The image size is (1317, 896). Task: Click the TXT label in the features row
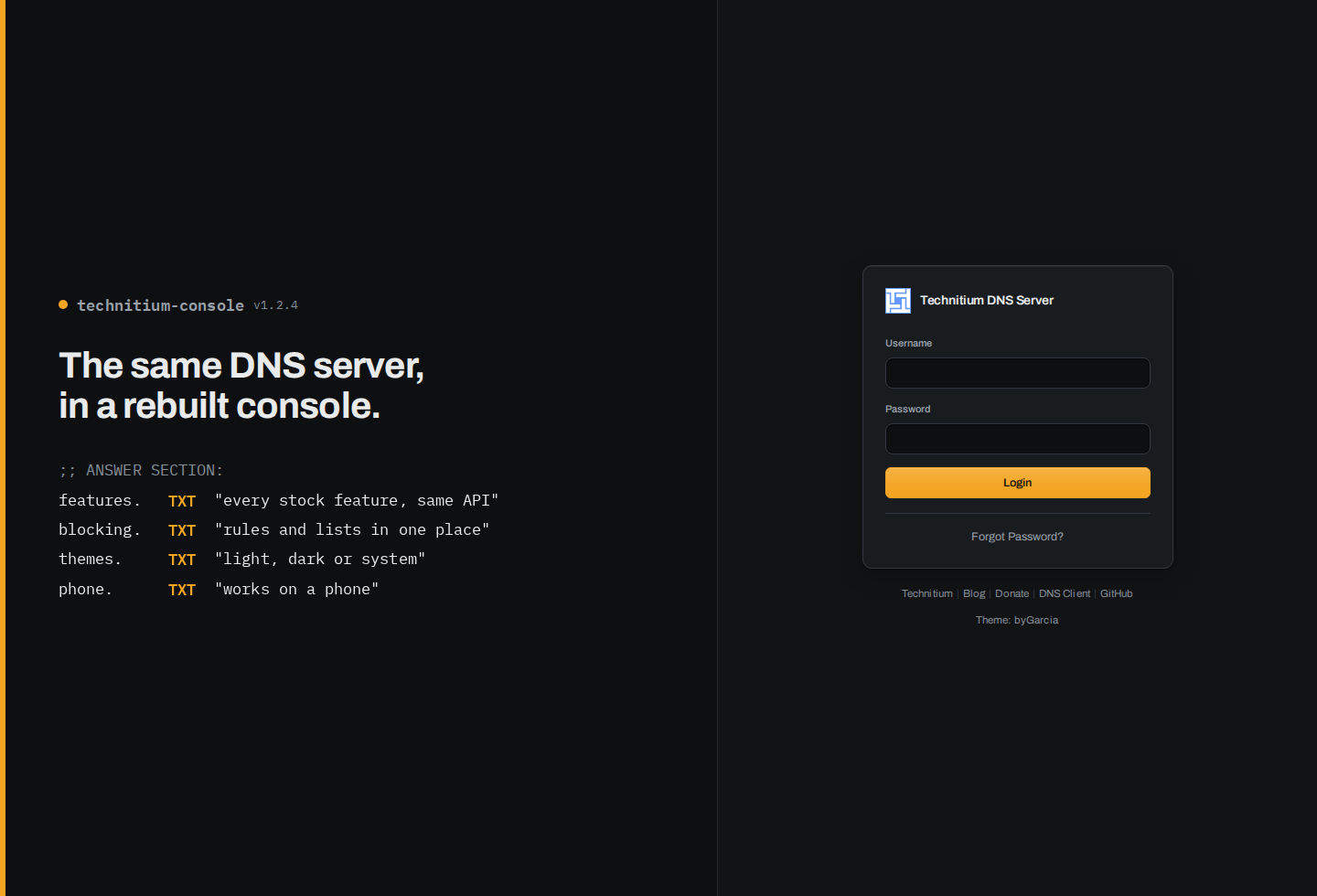coord(182,501)
